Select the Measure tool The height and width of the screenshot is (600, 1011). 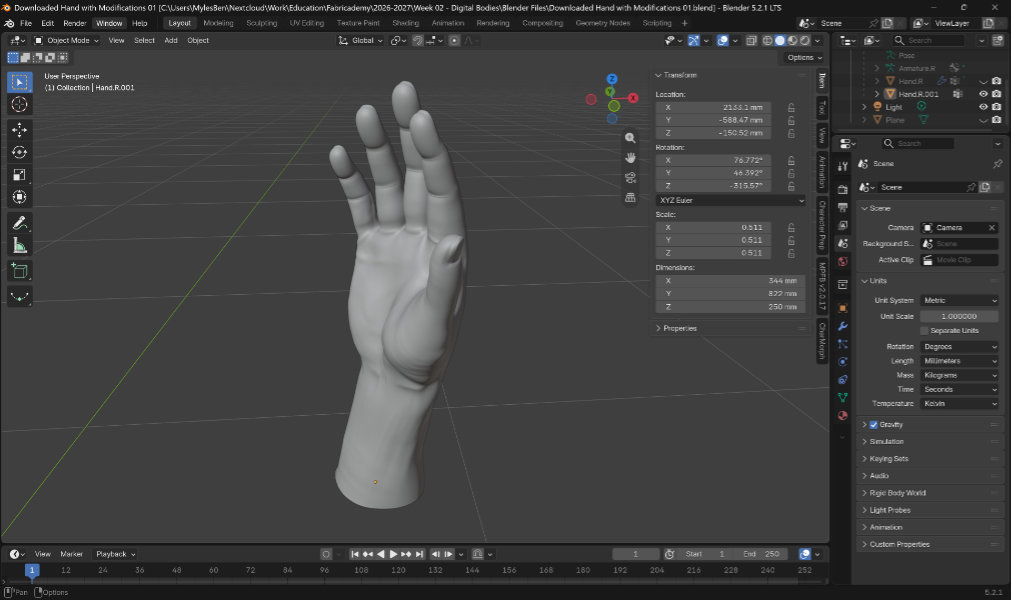pyautogui.click(x=19, y=246)
